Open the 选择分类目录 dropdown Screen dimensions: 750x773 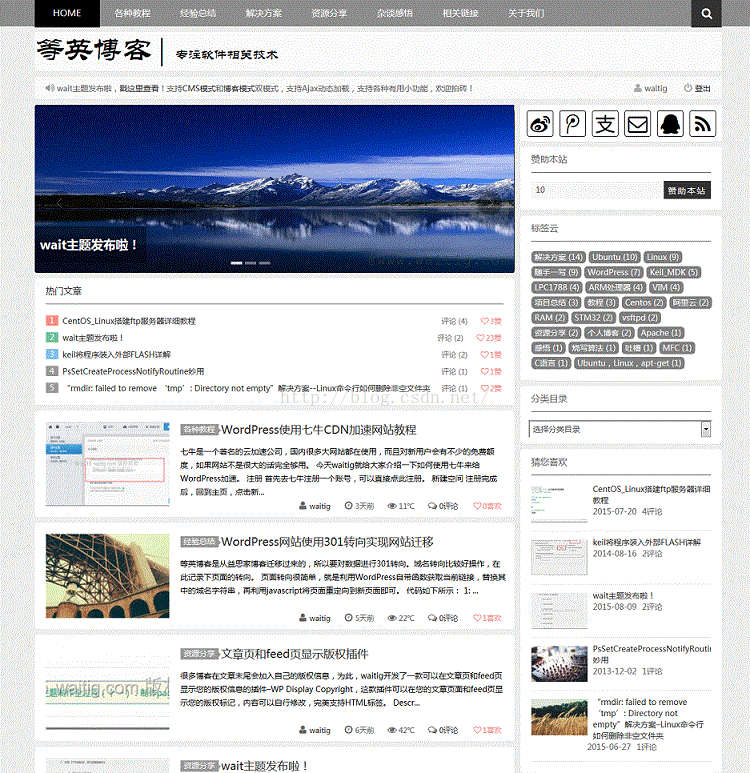[620, 429]
